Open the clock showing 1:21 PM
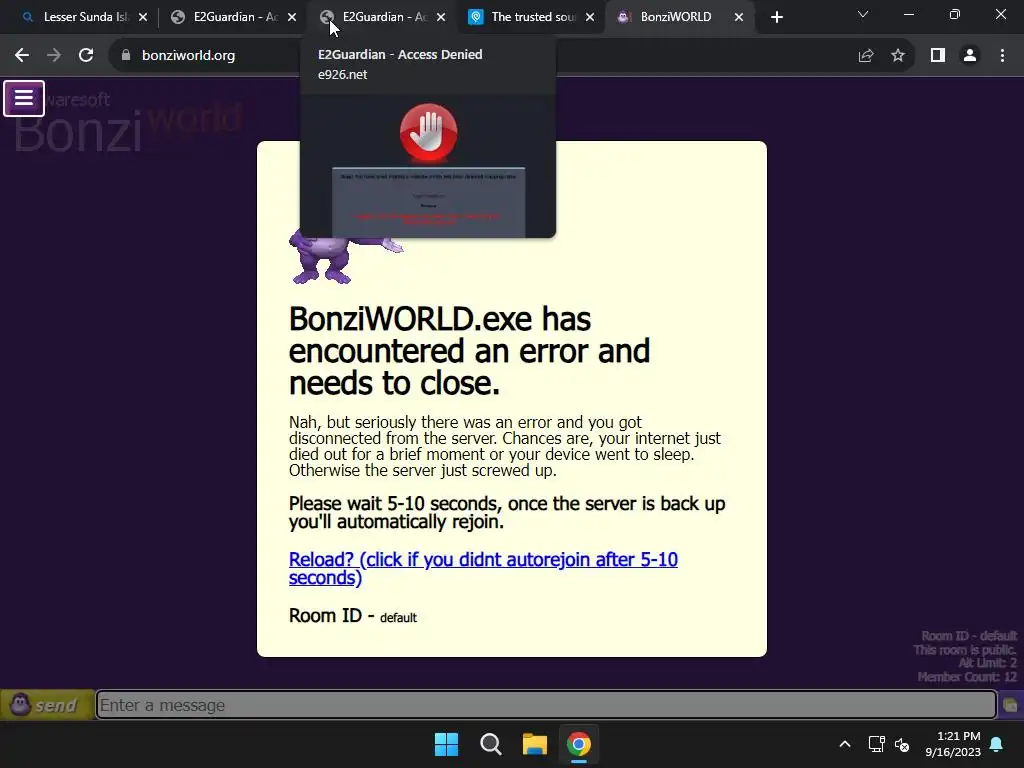Viewport: 1024px width, 768px height. (x=953, y=744)
